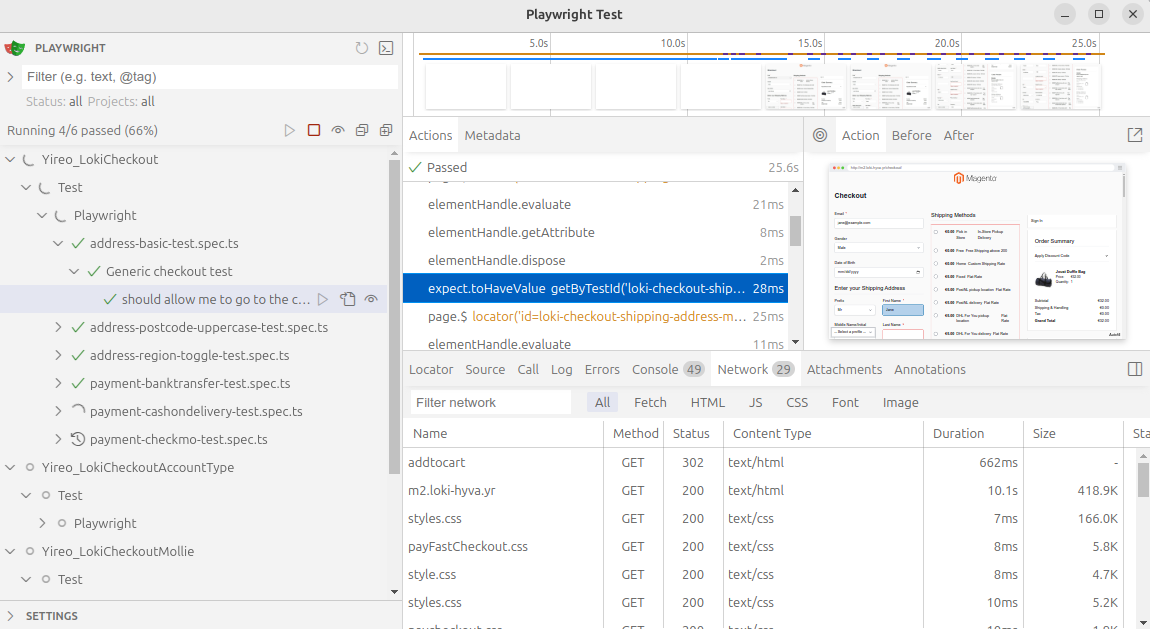Expand address-postcode-uppercase-test.spec.ts
The image size is (1150, 629).
[59, 327]
